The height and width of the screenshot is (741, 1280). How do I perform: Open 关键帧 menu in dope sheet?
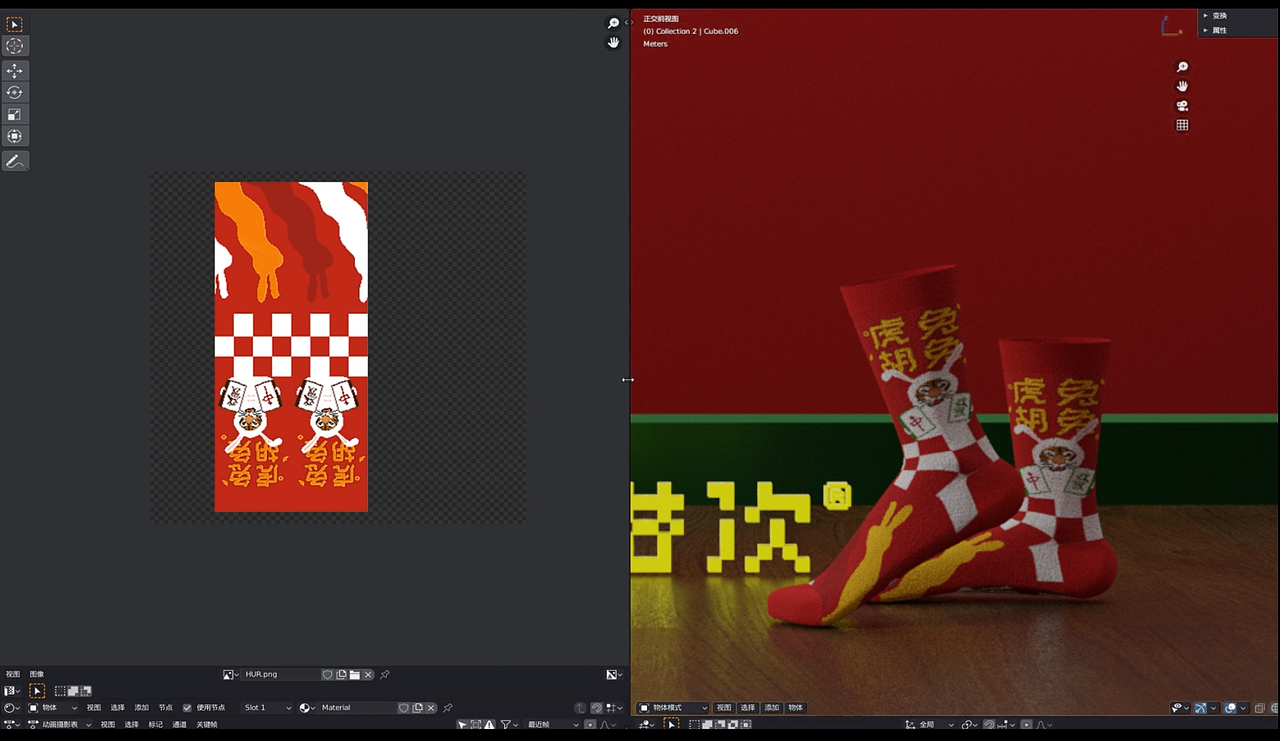(206, 725)
